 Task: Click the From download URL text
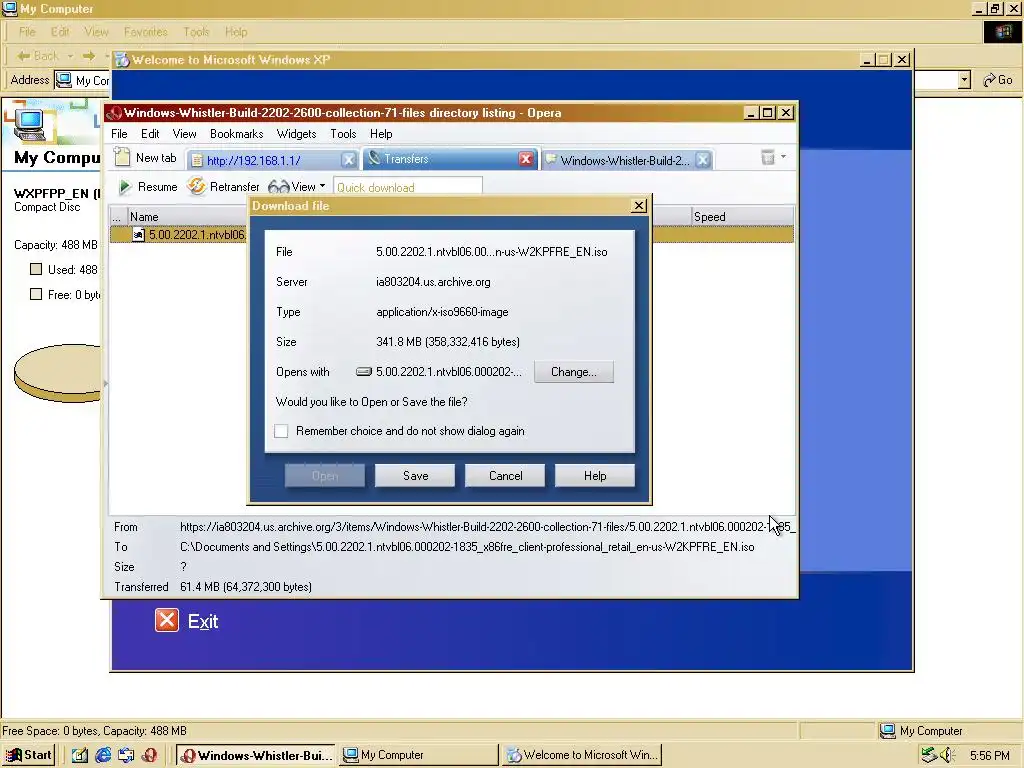pos(487,526)
